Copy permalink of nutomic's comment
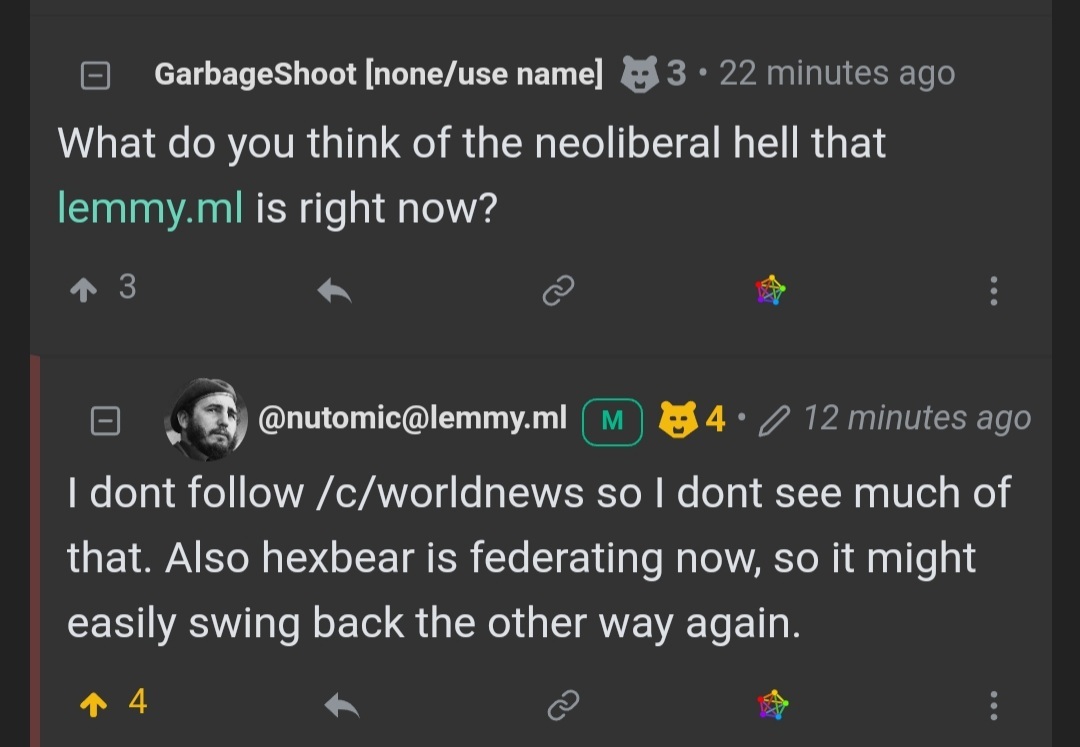The width and height of the screenshot is (1080, 747). click(x=563, y=706)
